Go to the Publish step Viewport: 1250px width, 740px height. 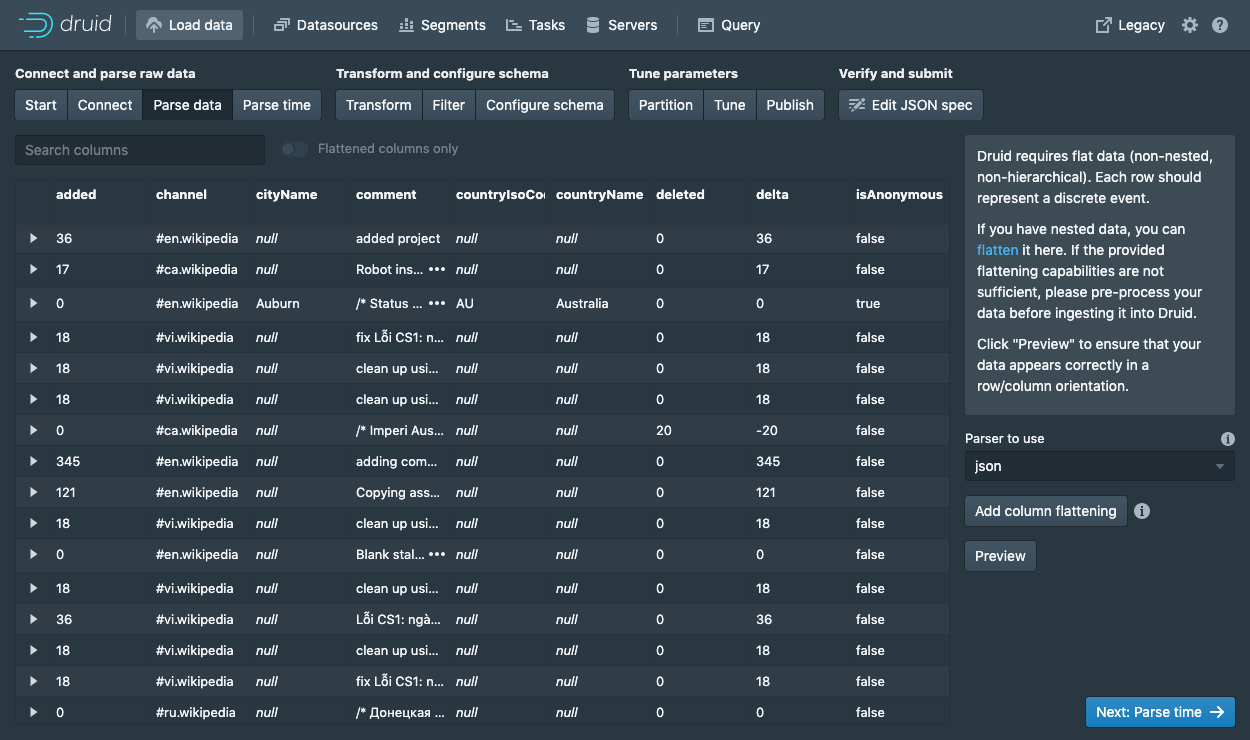[790, 105]
